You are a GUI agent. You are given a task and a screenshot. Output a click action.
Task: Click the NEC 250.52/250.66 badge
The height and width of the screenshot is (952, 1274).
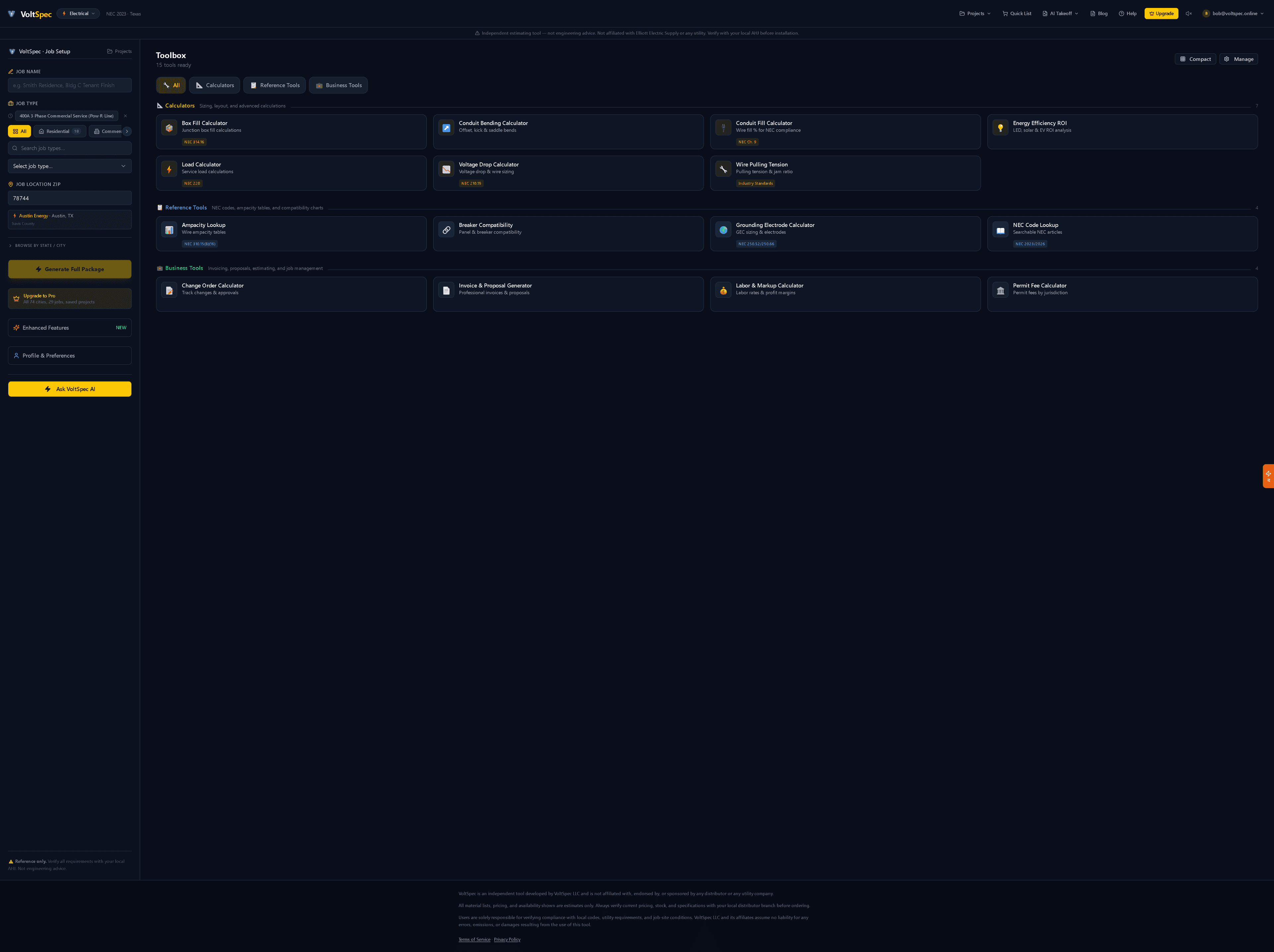click(x=756, y=244)
